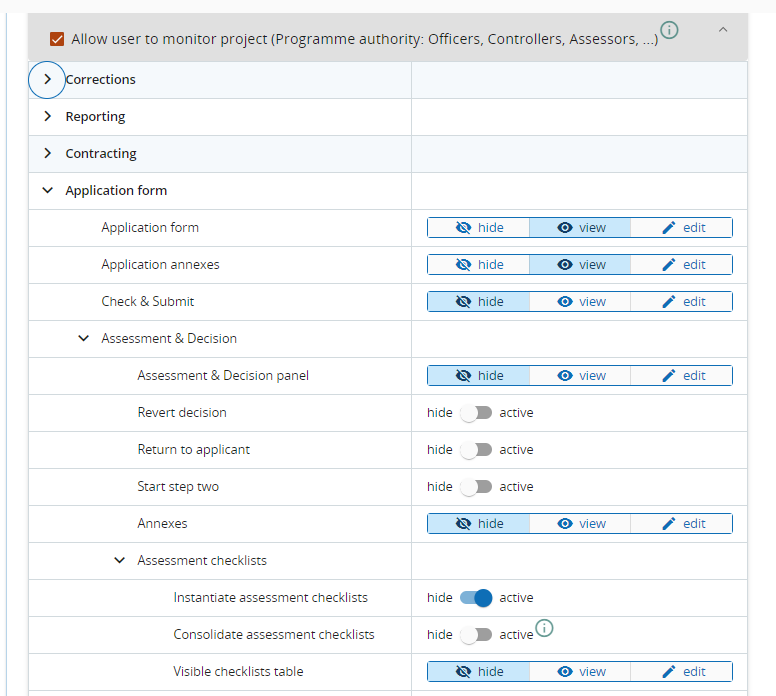Select the Revert decision label

click(x=182, y=413)
